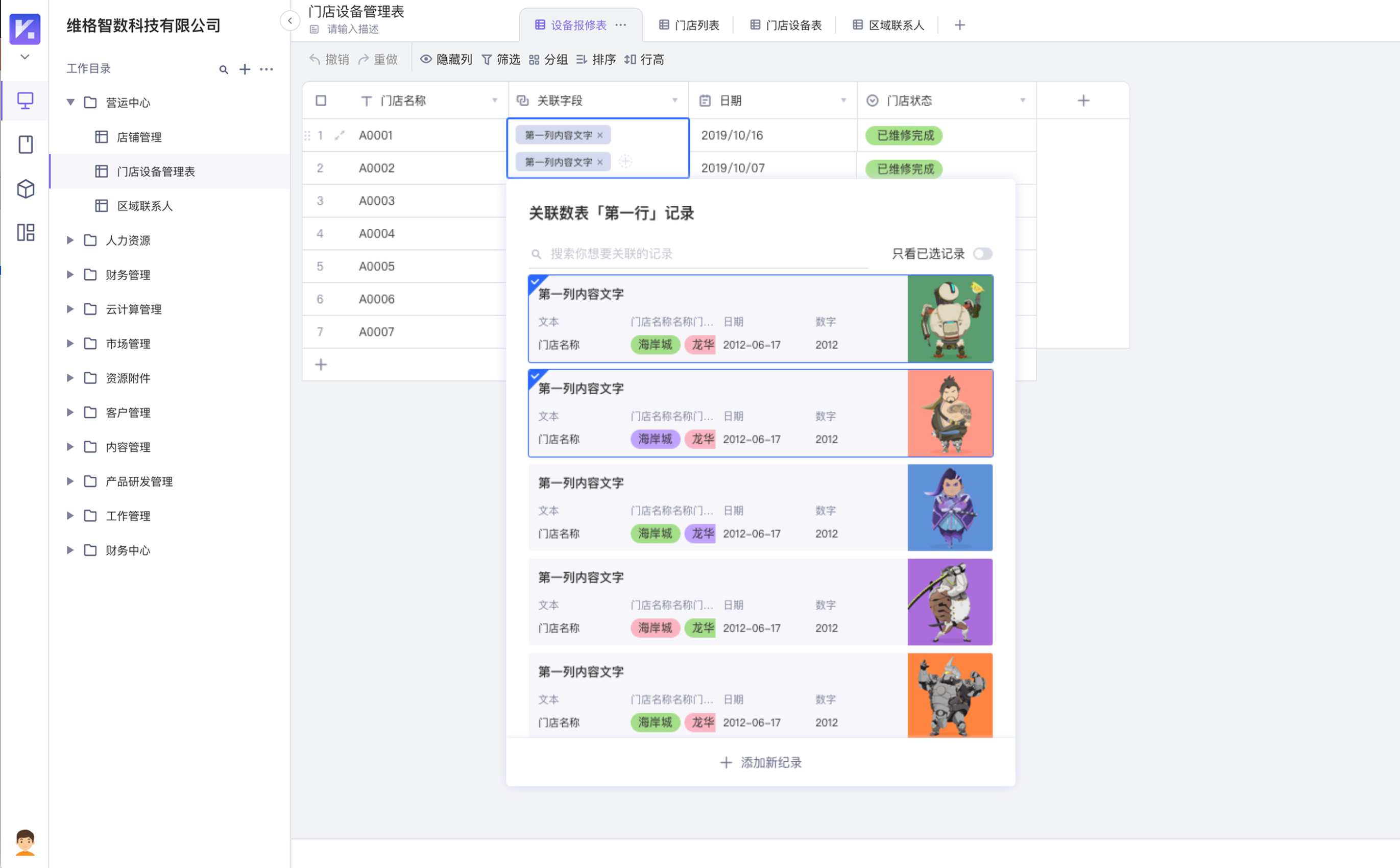Expand the 客户管理 folder
The width and height of the screenshot is (1400, 868).
[70, 412]
